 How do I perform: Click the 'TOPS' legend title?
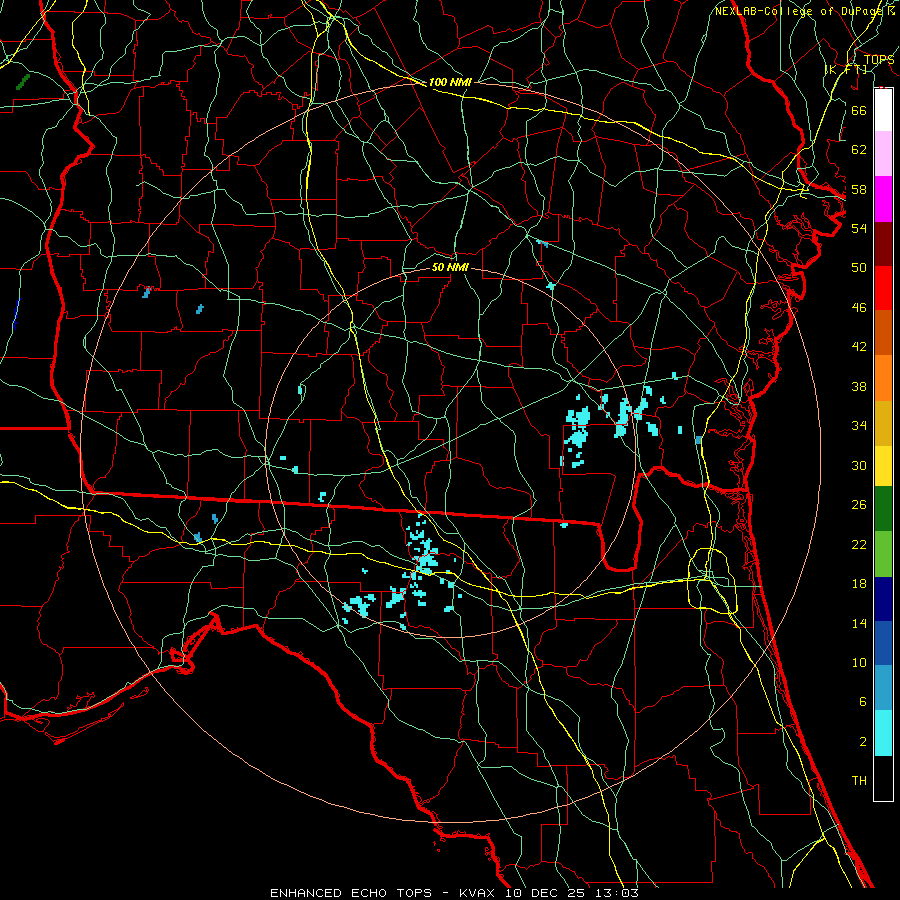pyautogui.click(x=879, y=59)
